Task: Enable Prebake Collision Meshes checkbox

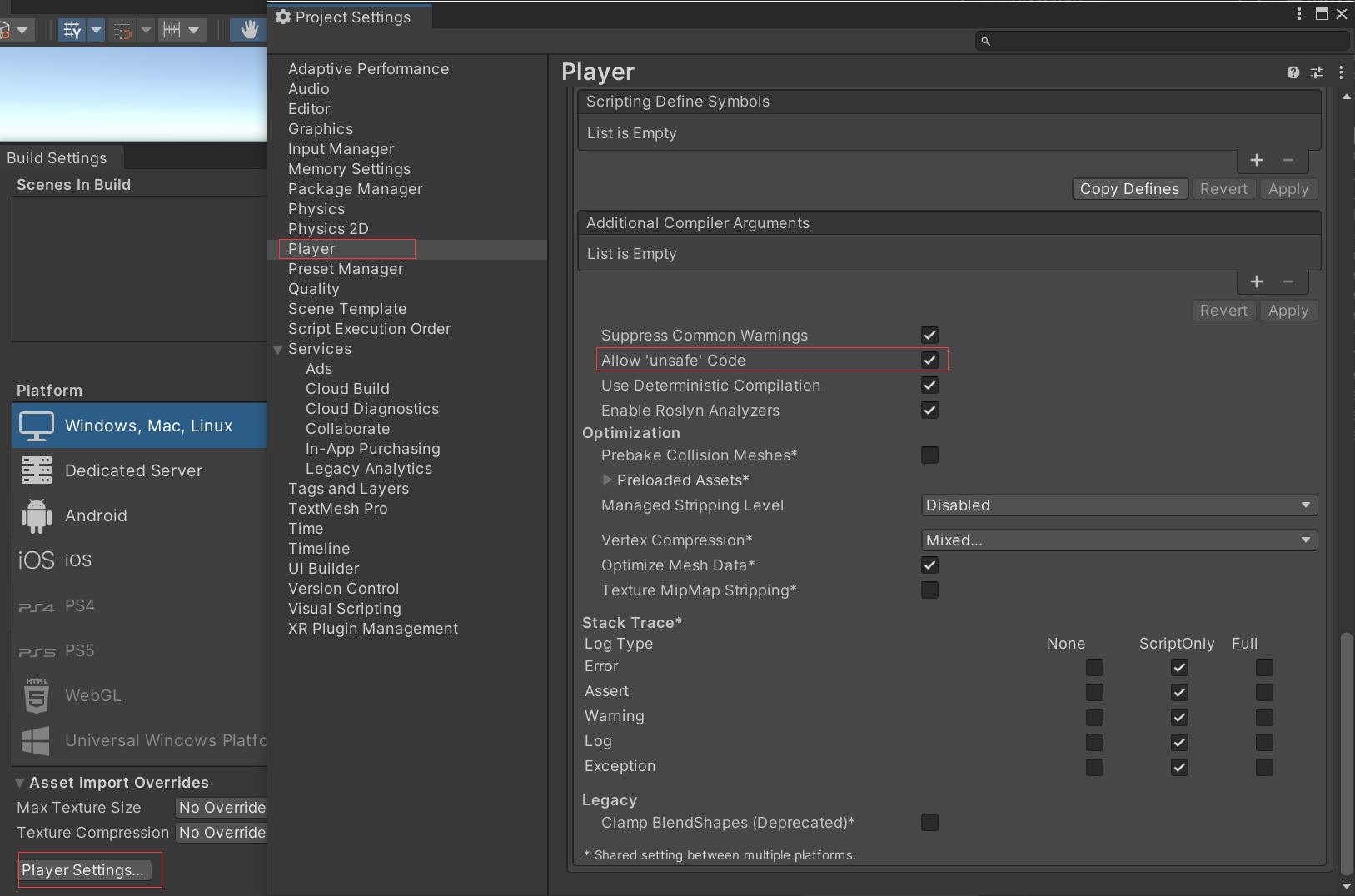Action: point(929,455)
